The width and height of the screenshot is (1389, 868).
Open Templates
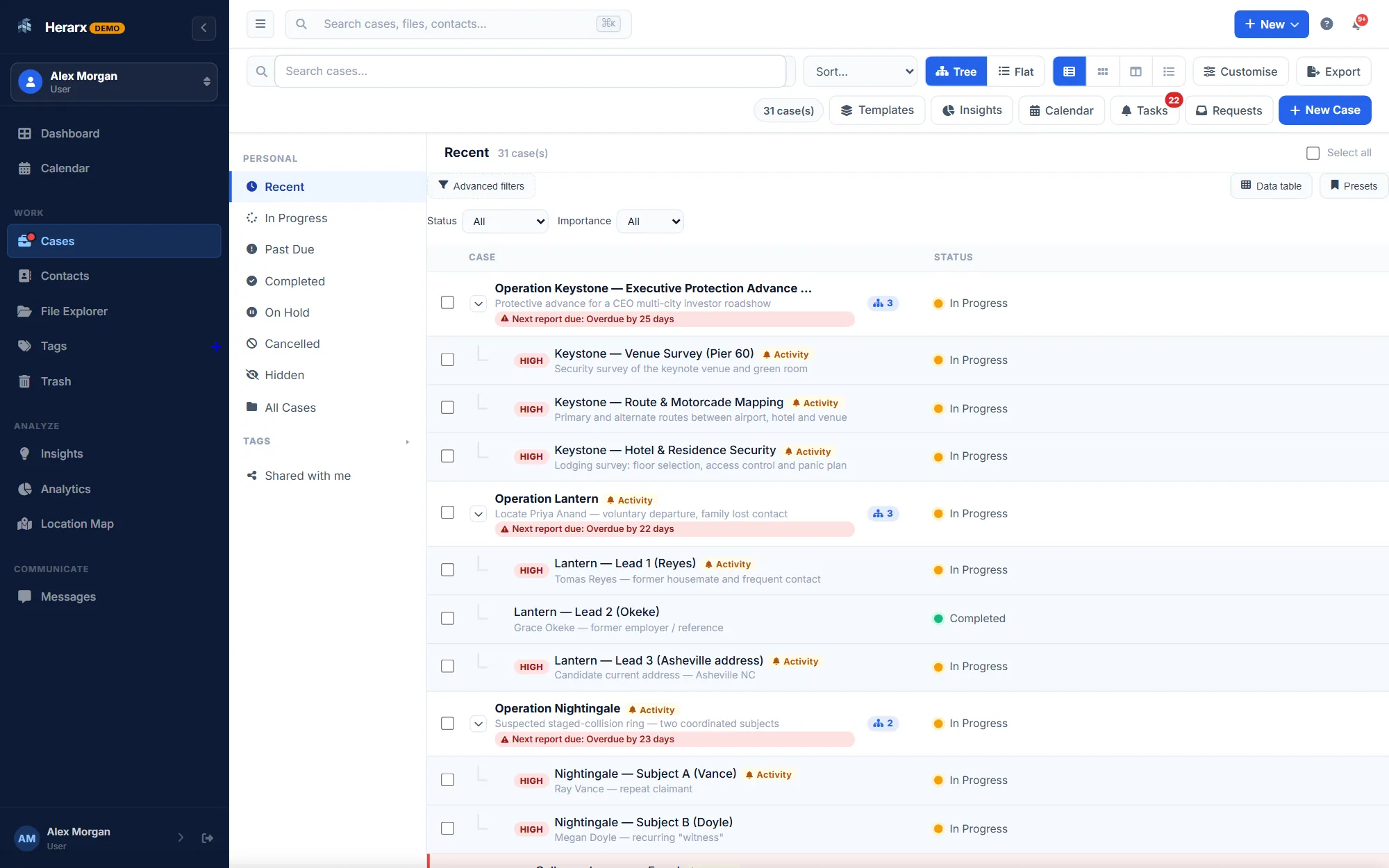[877, 110]
